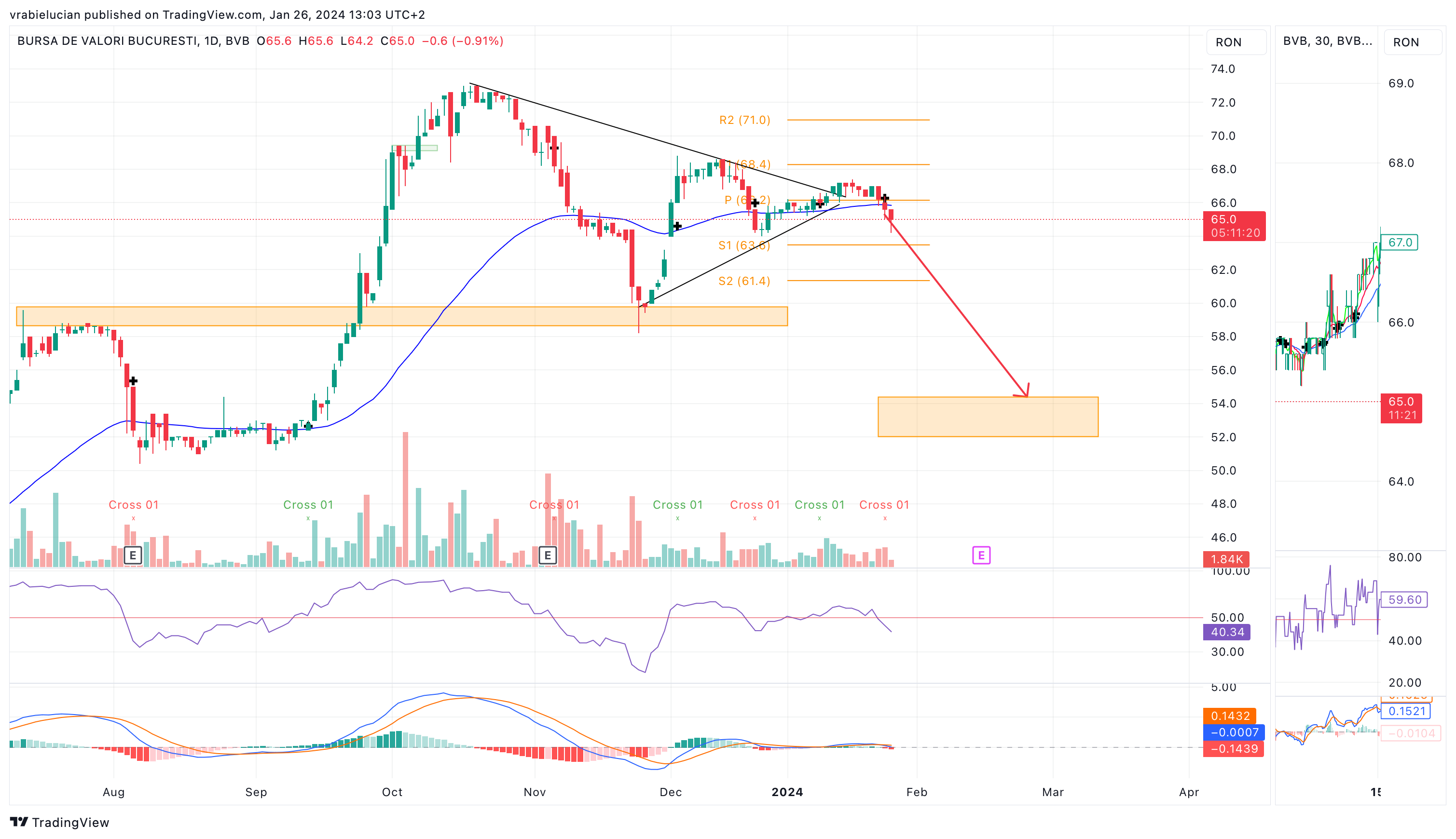Select the S2 orange support line
Screen dimensions: 1456x839
[858, 281]
